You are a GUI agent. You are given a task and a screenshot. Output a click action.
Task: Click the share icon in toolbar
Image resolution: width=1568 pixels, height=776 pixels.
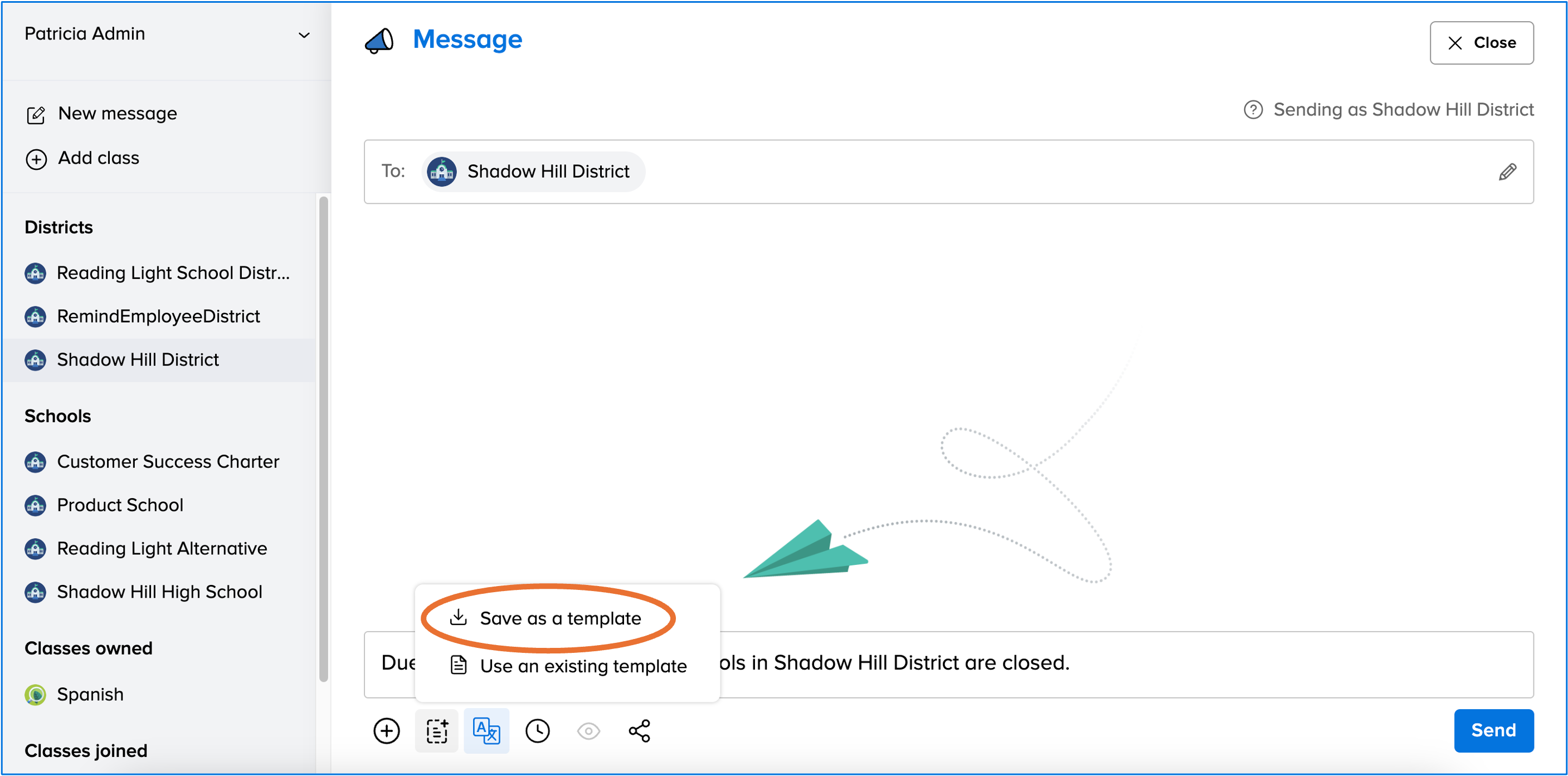[639, 730]
